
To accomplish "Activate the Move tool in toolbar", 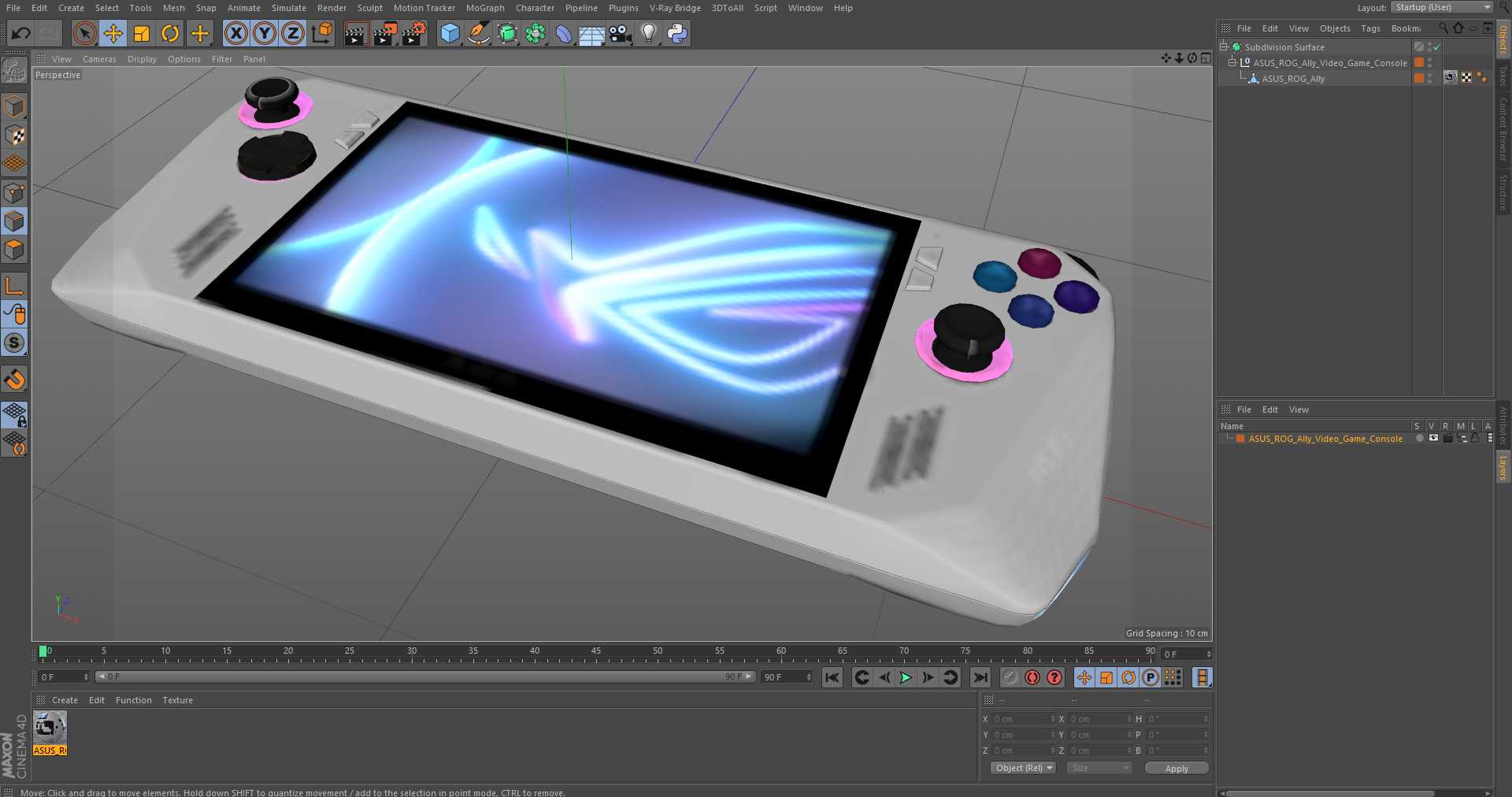I will pyautogui.click(x=113, y=33).
